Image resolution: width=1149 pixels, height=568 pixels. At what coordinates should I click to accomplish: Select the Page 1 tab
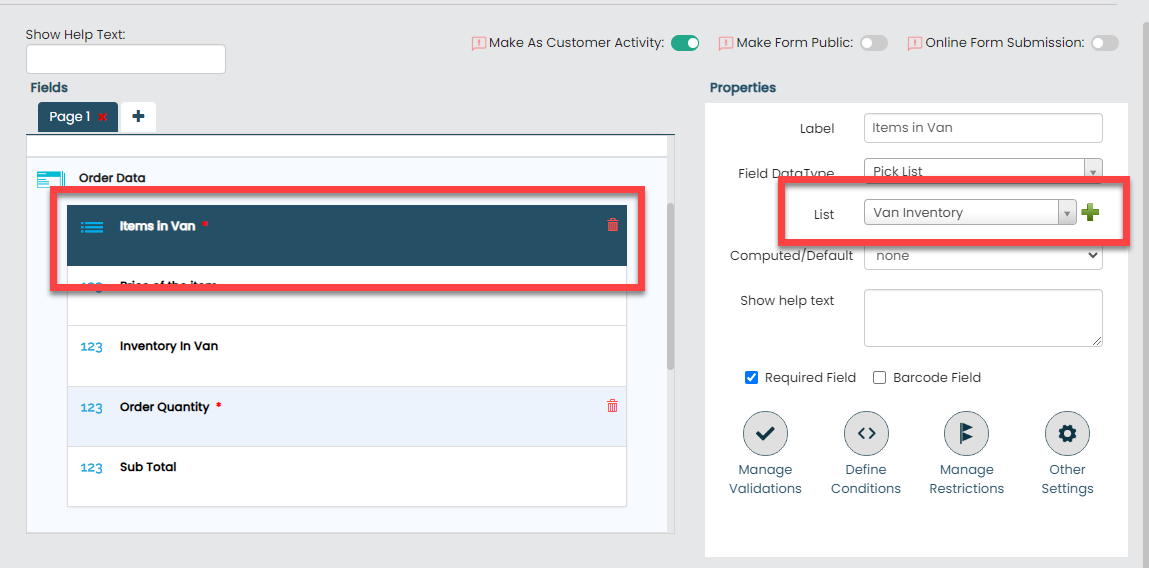tap(69, 117)
